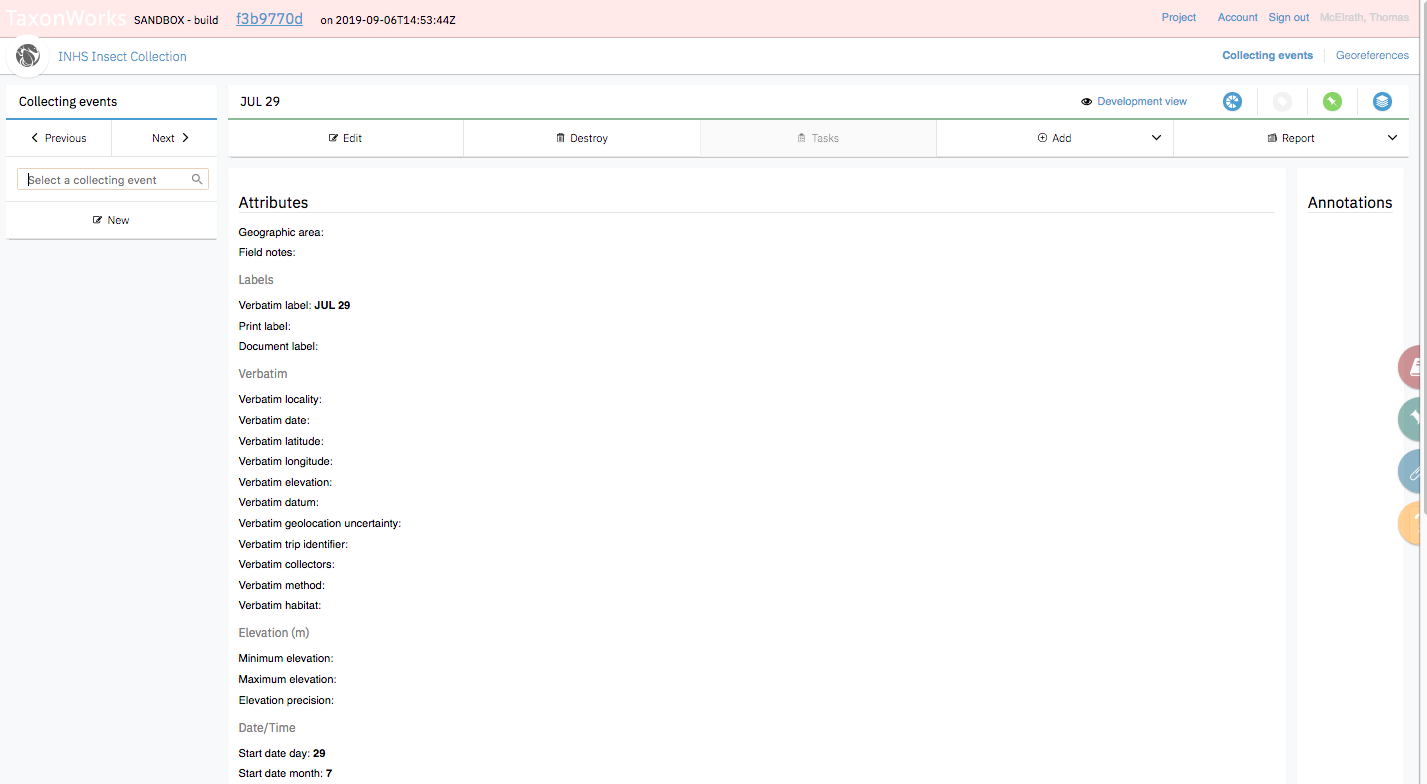Viewport: 1427px width, 784px height.
Task: Create a New collecting event
Action: [111, 219]
